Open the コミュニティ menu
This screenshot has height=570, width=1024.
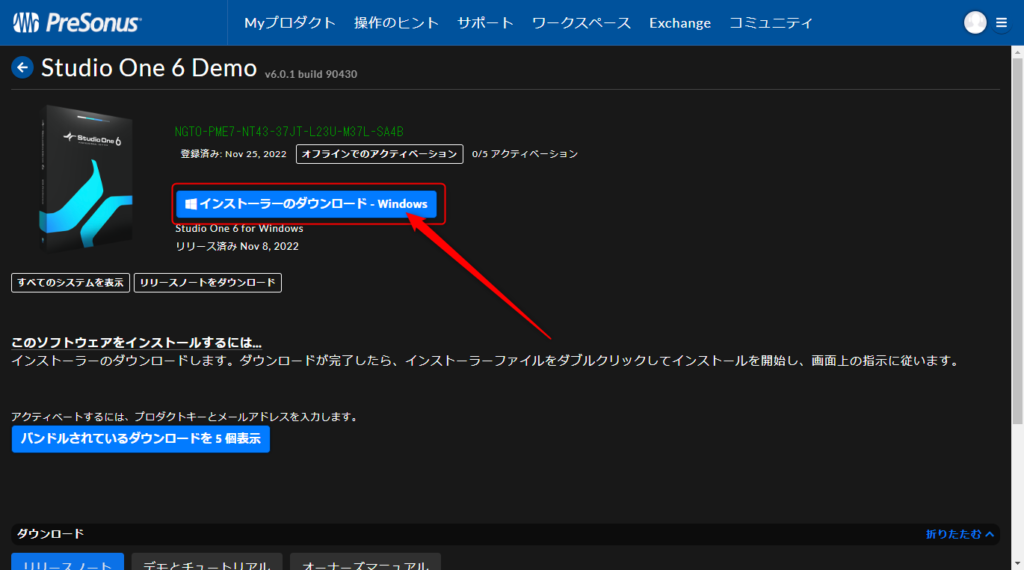point(771,23)
